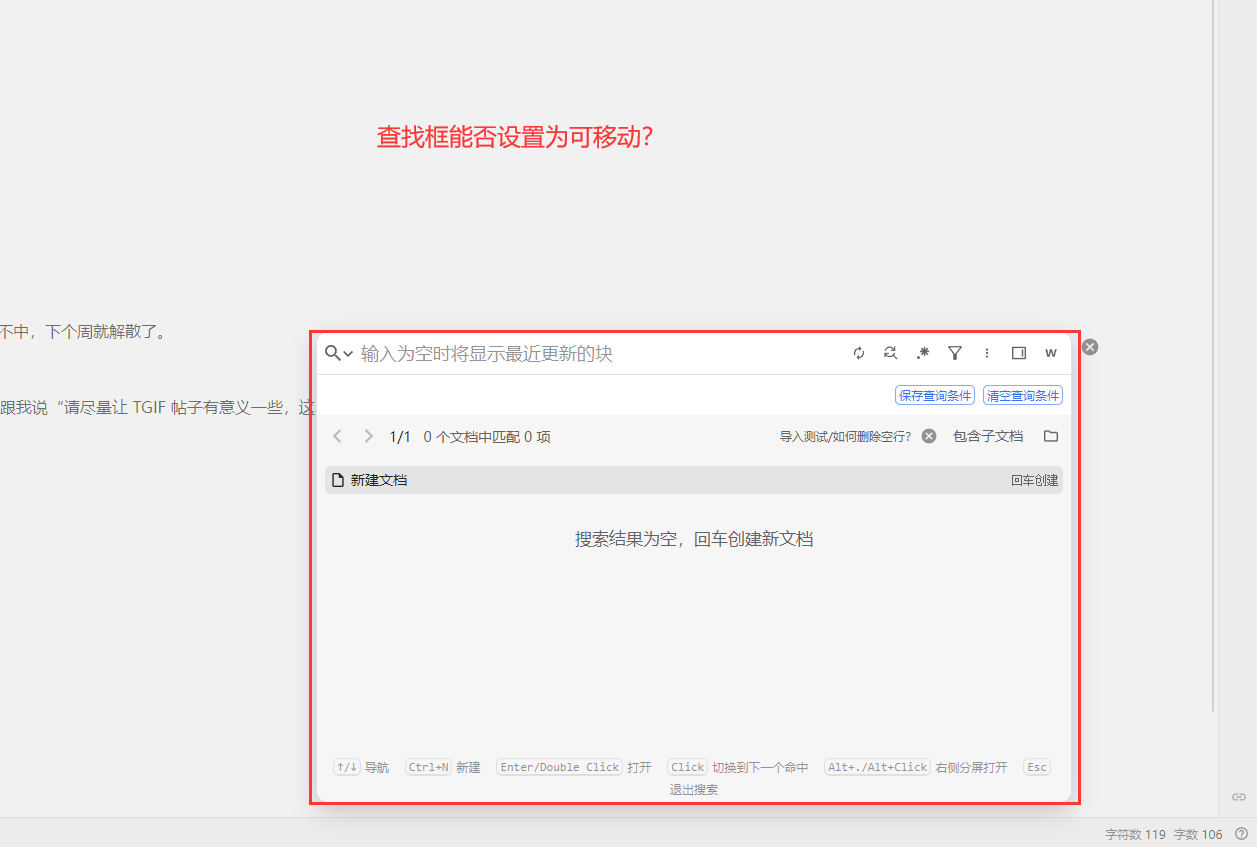The width and height of the screenshot is (1257, 847).
Task: Click the search syntax asterisk icon
Action: 922,353
